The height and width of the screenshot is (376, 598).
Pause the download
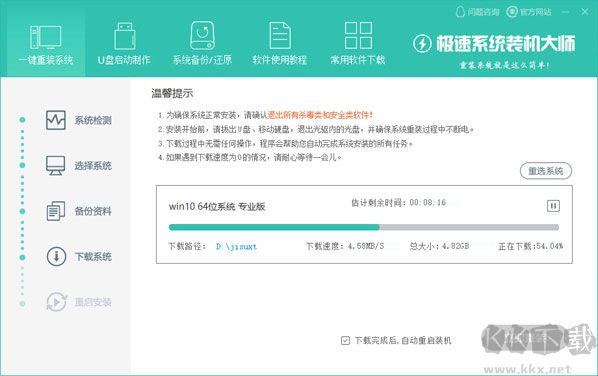(553, 206)
